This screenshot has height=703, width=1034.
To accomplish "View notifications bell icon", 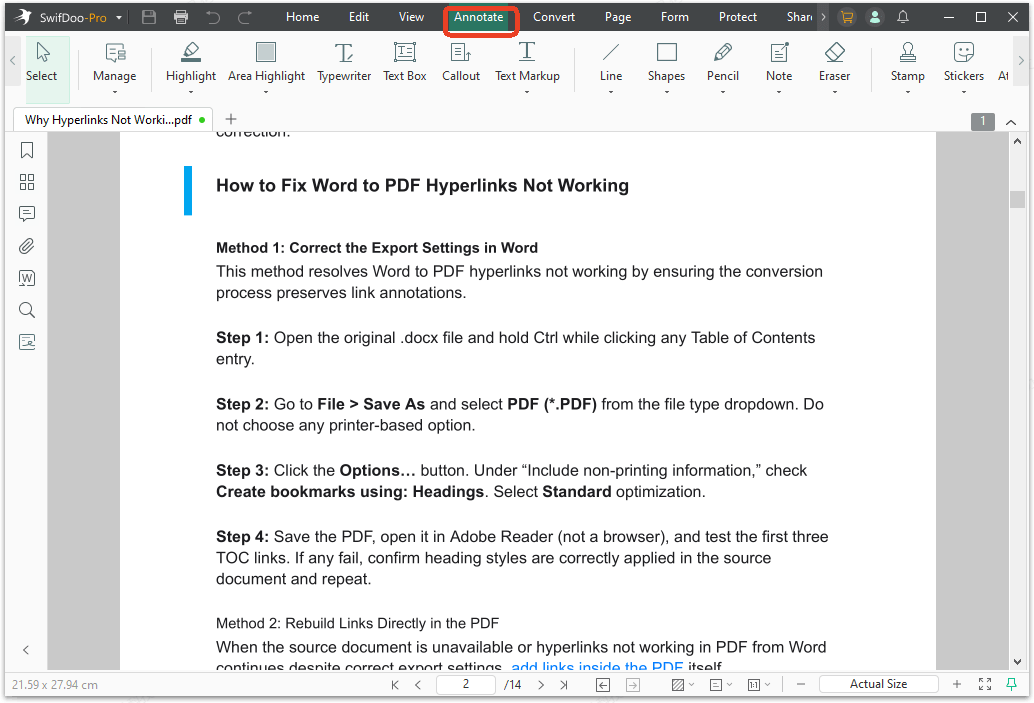I will coord(903,17).
